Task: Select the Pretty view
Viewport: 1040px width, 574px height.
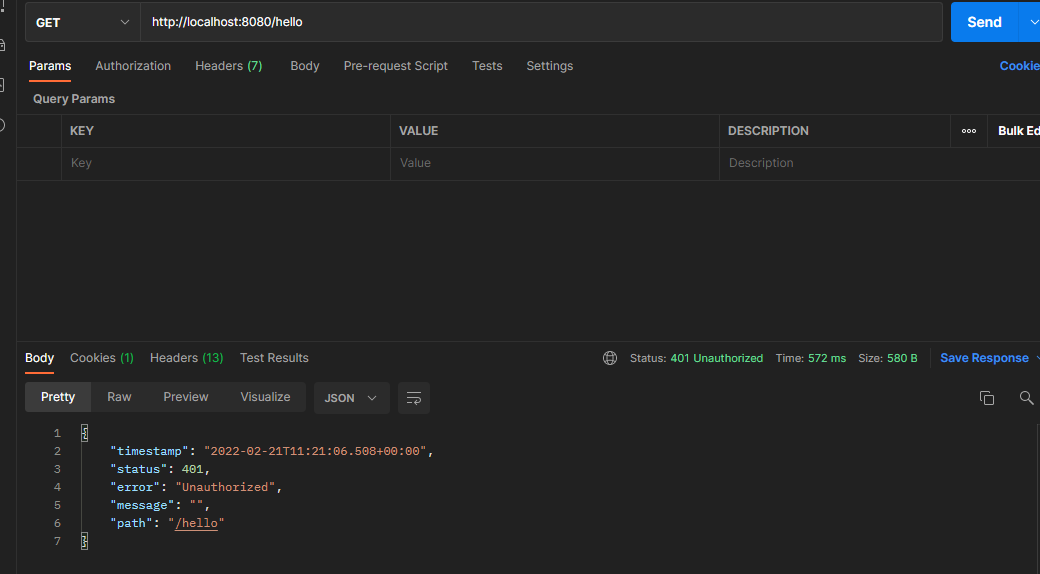Action: [x=58, y=397]
